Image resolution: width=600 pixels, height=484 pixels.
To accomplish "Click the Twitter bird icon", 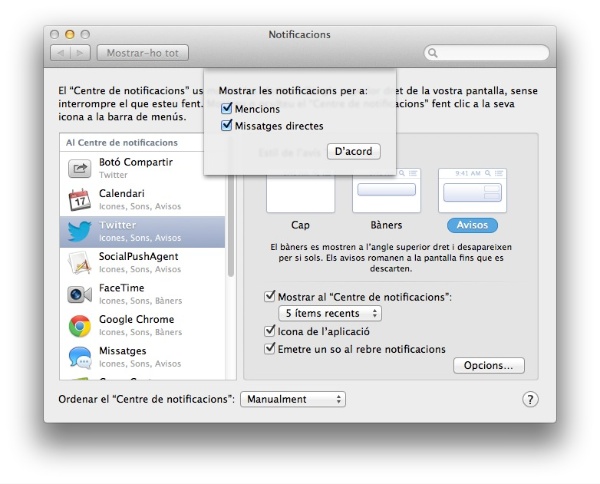I will 80,231.
